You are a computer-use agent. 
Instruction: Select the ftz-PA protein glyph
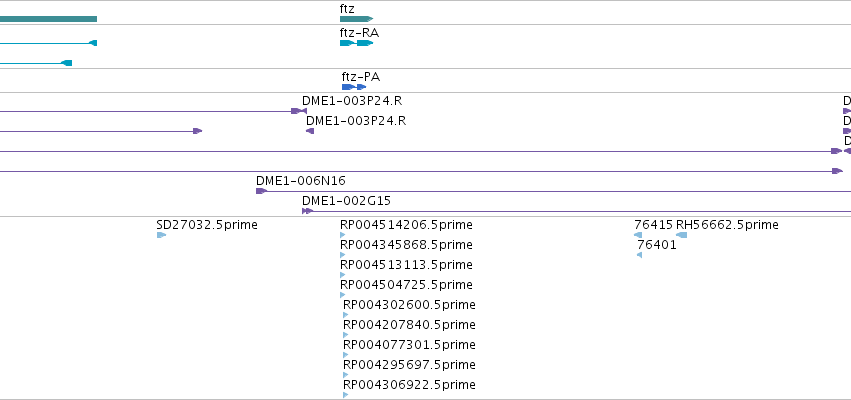pos(354,87)
